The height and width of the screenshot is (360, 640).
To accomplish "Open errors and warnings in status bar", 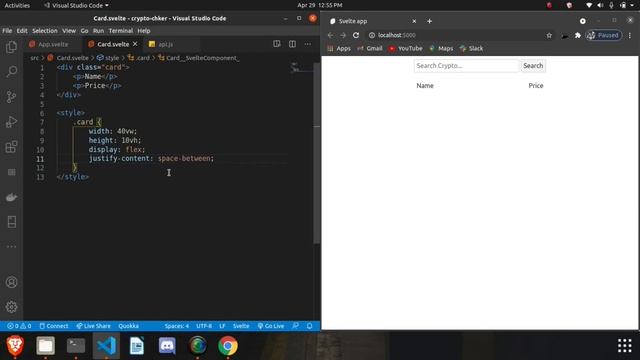I will [19, 326].
